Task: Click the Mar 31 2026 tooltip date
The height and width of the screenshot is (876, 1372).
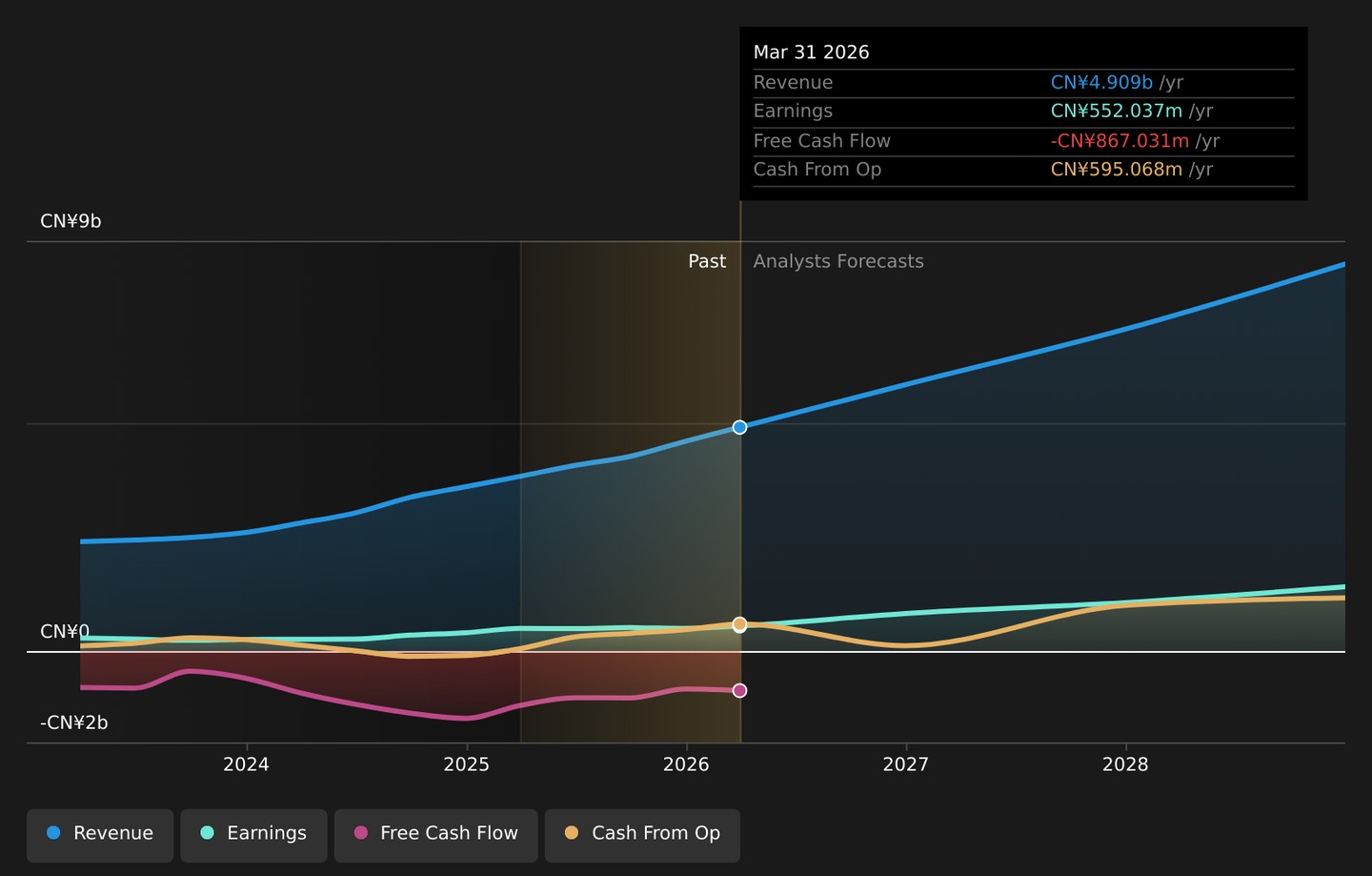Action: pyautogui.click(x=812, y=52)
